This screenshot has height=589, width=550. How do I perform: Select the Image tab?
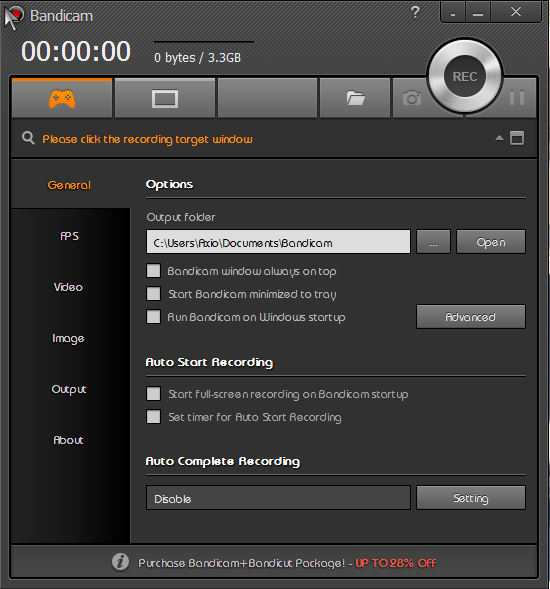tap(68, 338)
